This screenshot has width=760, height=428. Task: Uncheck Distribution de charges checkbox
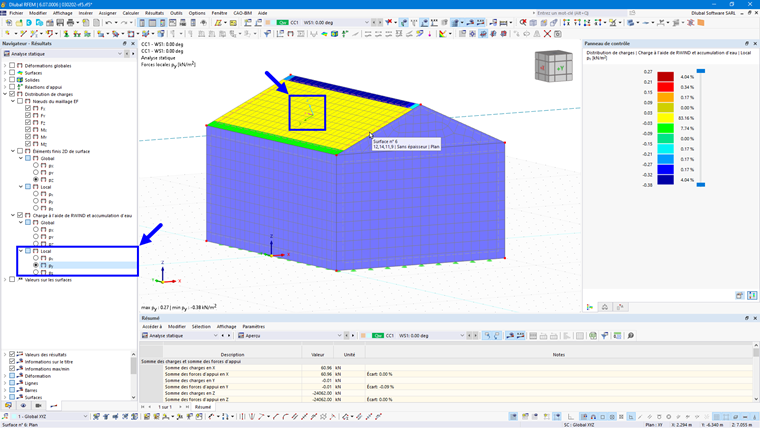coord(12,94)
